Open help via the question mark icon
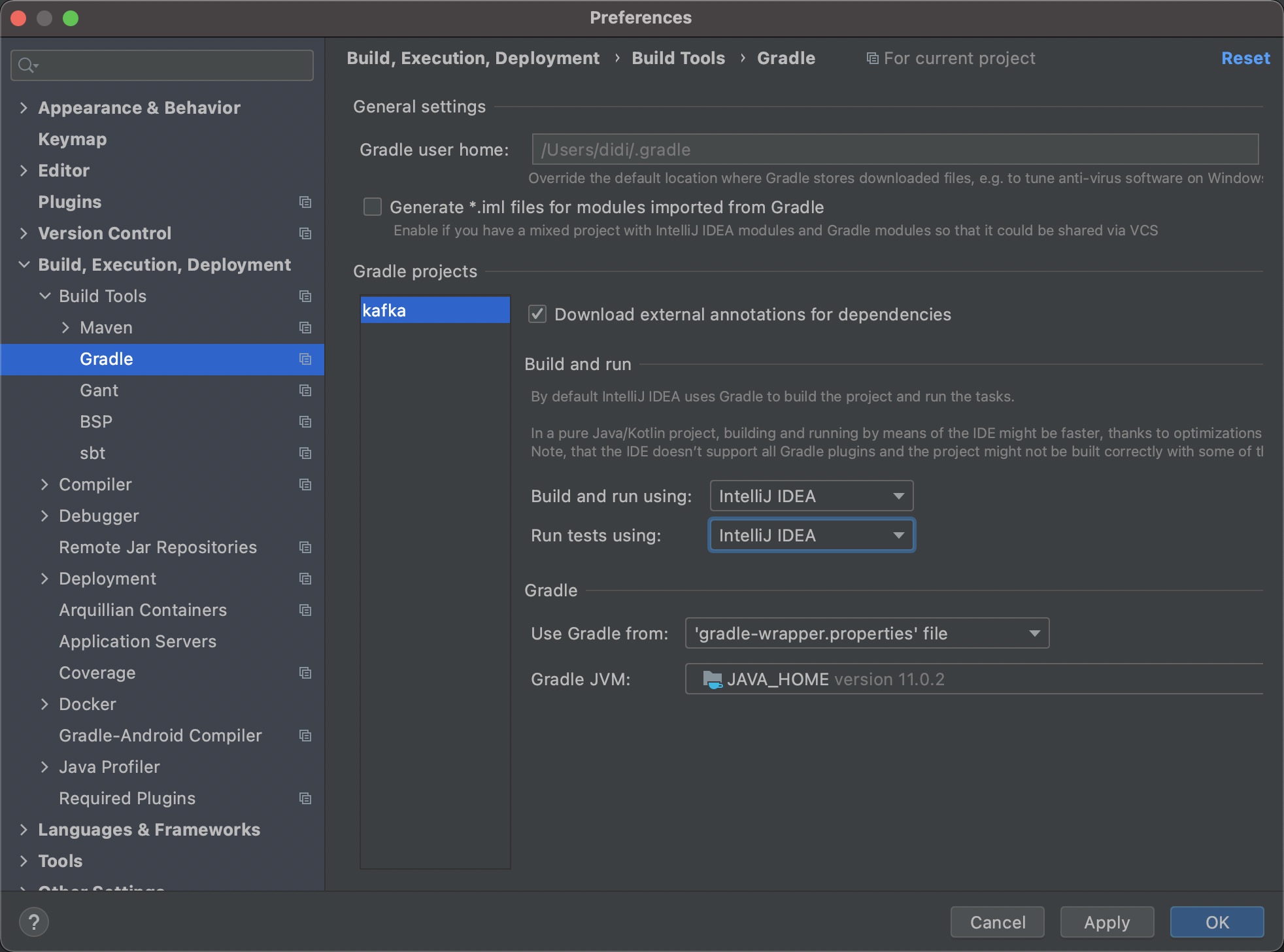Screen dimensions: 1284x952 [x=35, y=921]
